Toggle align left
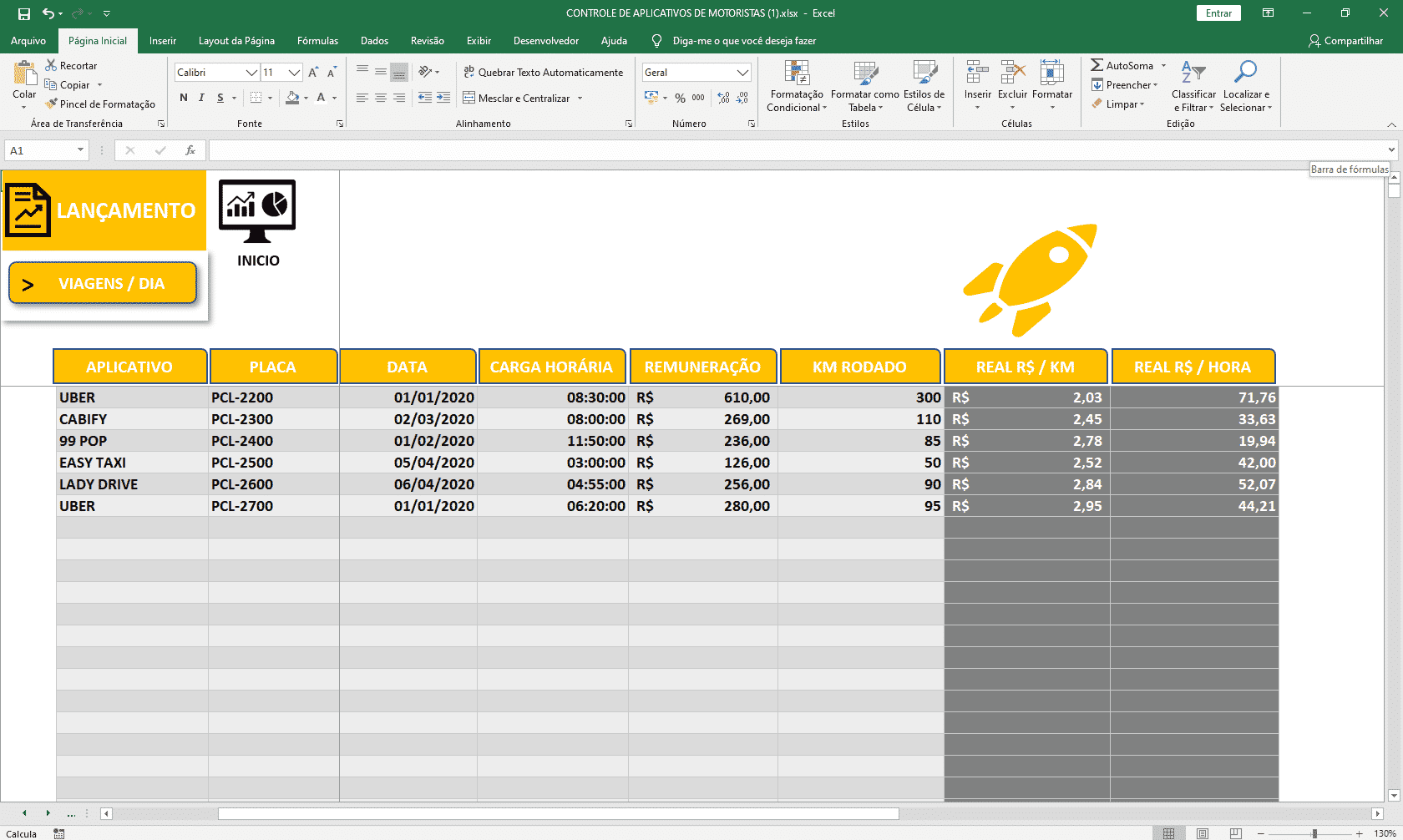This screenshot has width=1403, height=840. (362, 98)
